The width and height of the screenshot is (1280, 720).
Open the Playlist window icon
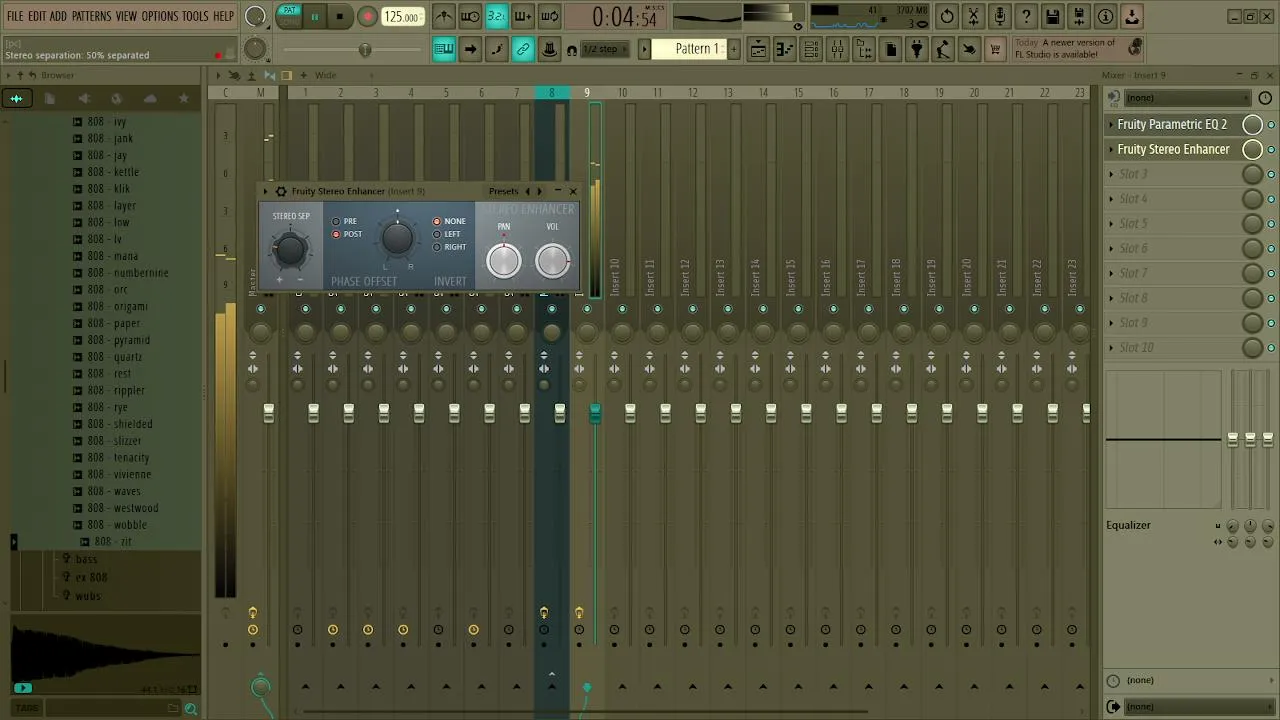[x=759, y=50]
